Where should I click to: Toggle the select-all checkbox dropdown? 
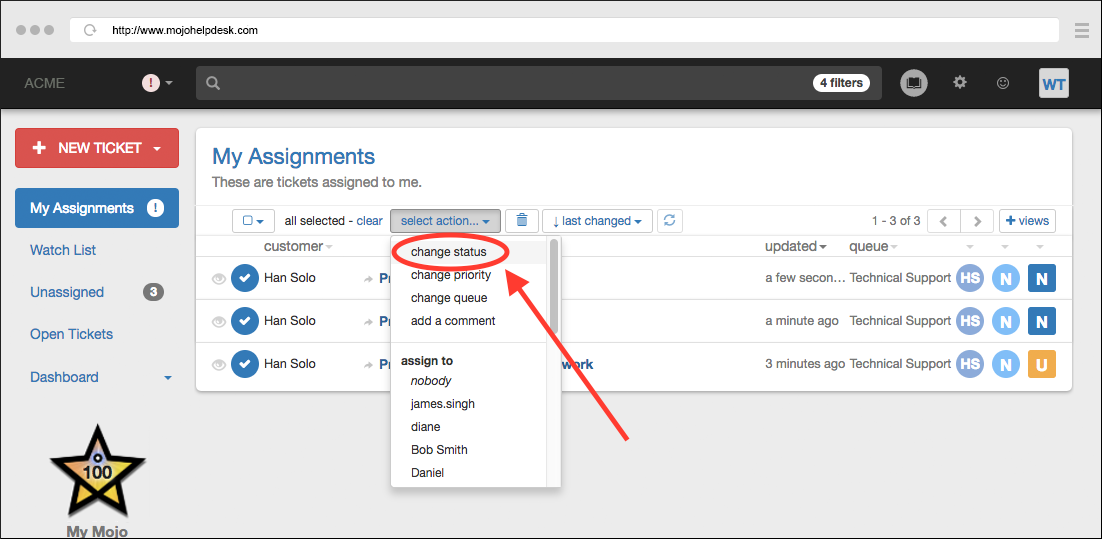[x=253, y=221]
